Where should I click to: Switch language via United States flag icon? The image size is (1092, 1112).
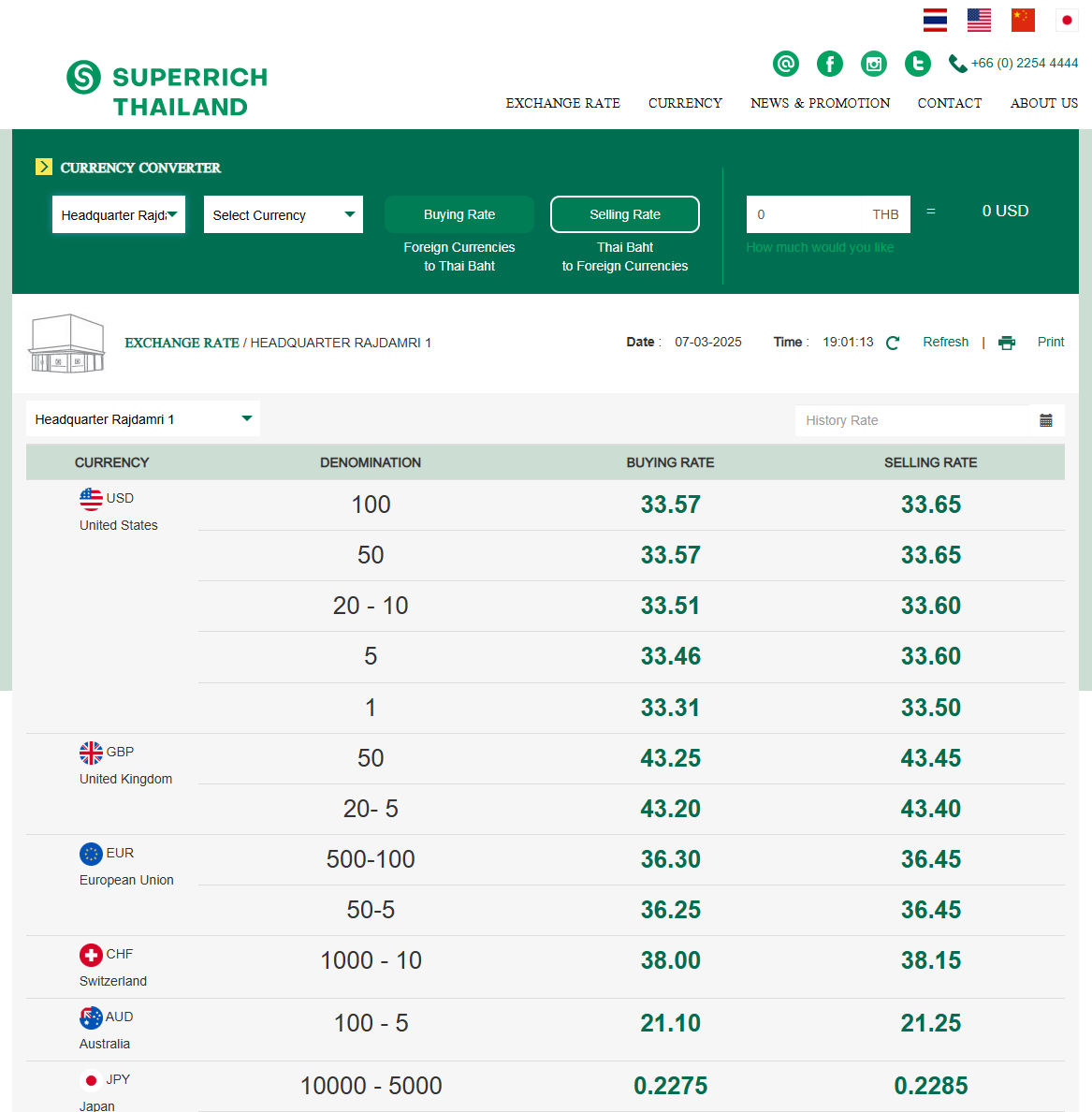tap(979, 20)
